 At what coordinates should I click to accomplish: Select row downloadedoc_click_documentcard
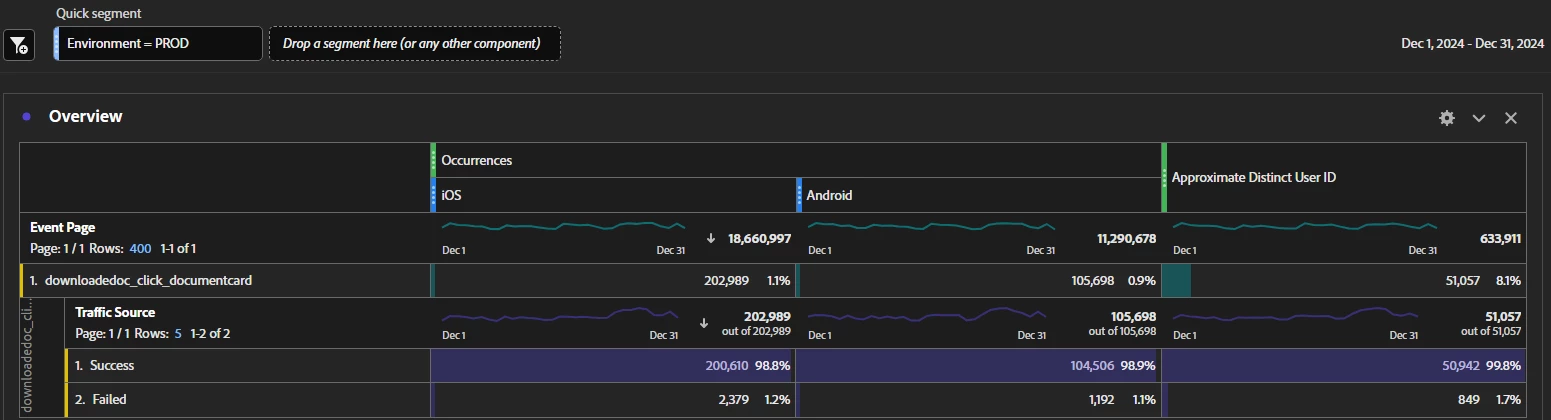[x=225, y=281]
